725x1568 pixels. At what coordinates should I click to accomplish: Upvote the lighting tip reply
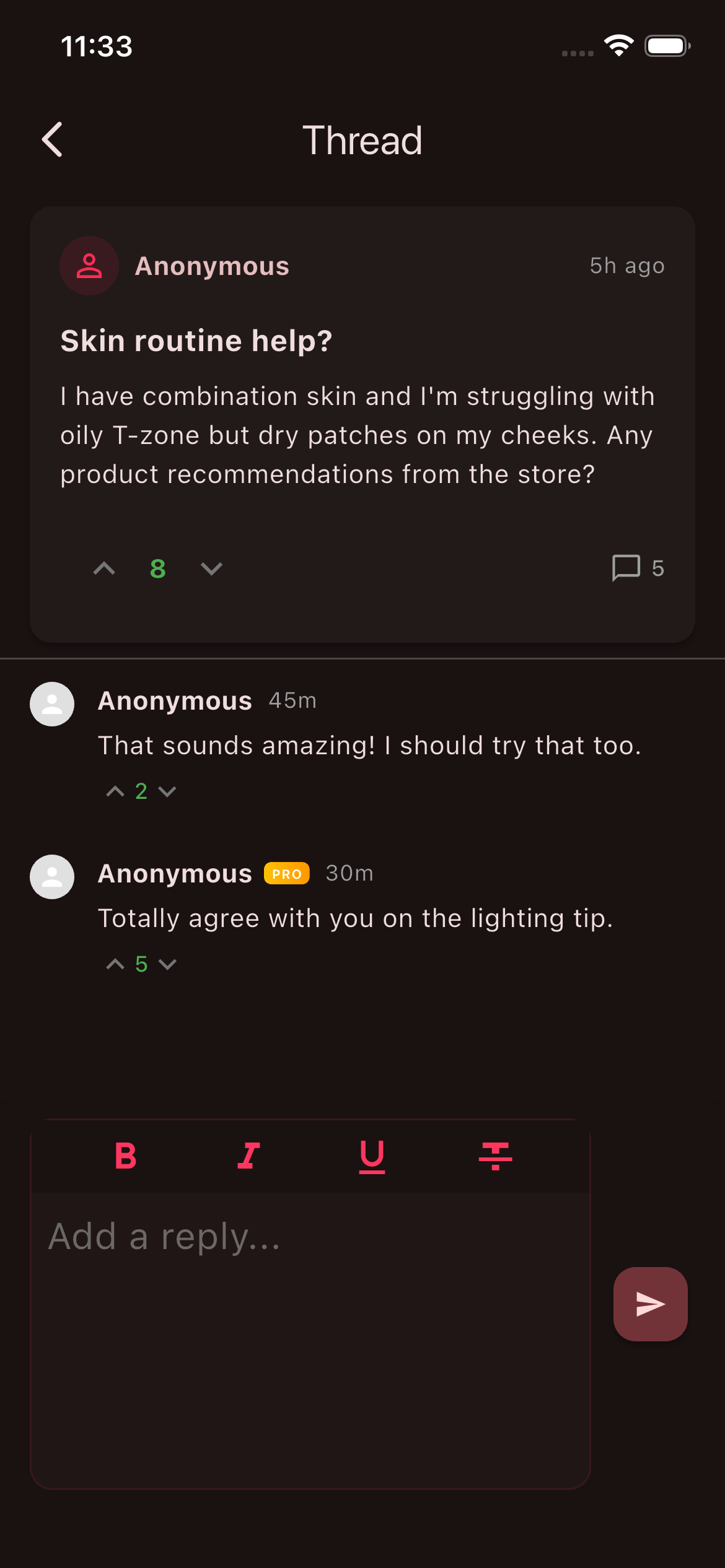click(115, 964)
